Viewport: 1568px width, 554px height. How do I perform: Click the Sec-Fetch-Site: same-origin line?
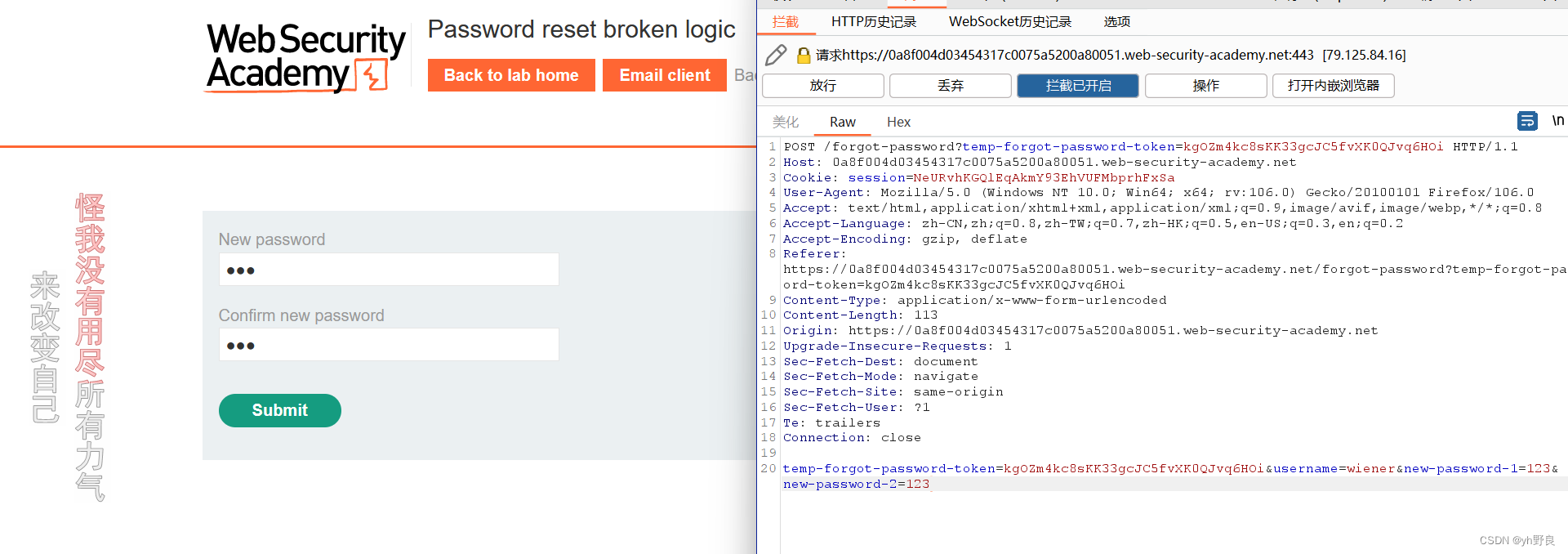(893, 392)
